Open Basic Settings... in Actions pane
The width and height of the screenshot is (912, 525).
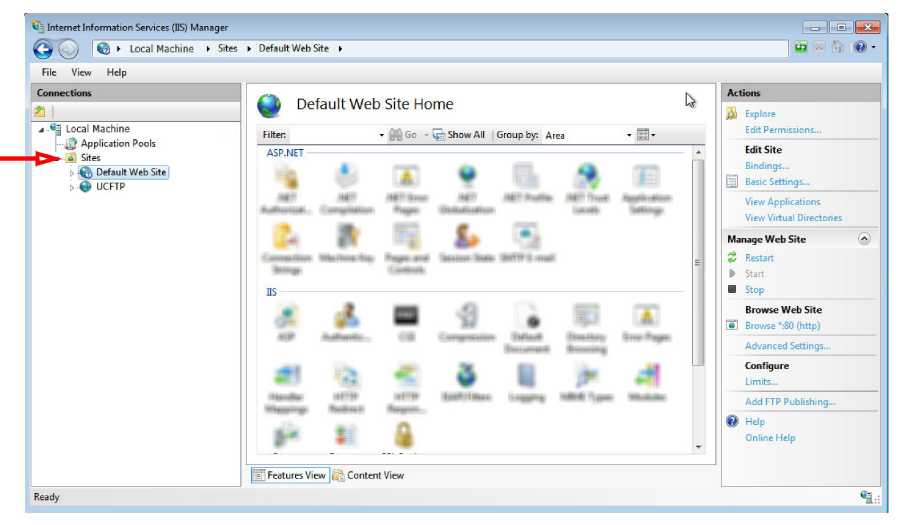pos(777,182)
